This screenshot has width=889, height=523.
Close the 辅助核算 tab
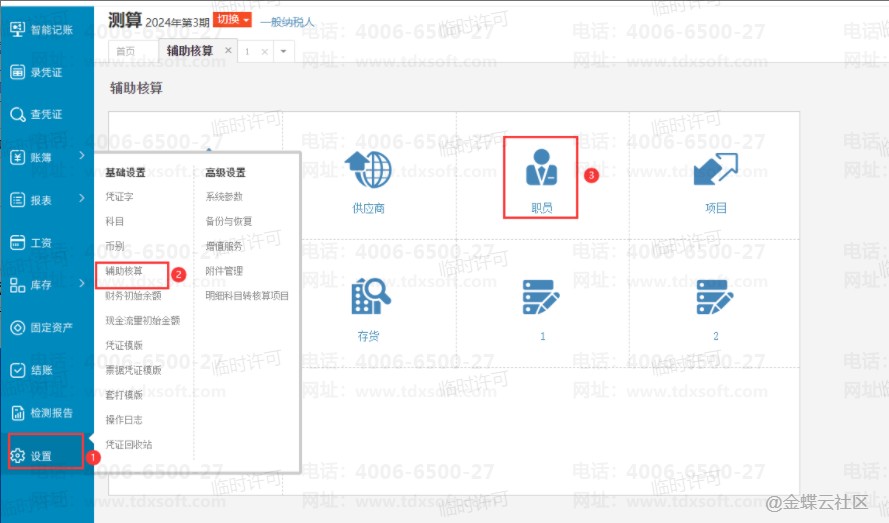tap(228, 50)
